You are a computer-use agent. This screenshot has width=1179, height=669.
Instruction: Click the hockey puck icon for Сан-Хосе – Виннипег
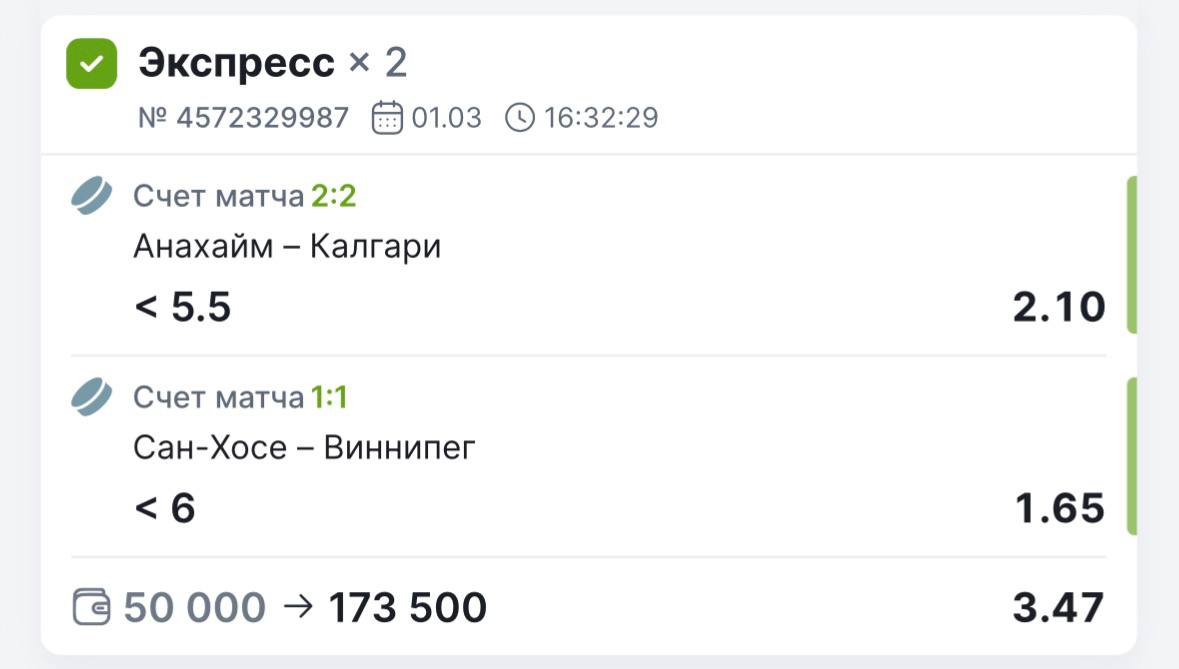pyautogui.click(x=92, y=398)
